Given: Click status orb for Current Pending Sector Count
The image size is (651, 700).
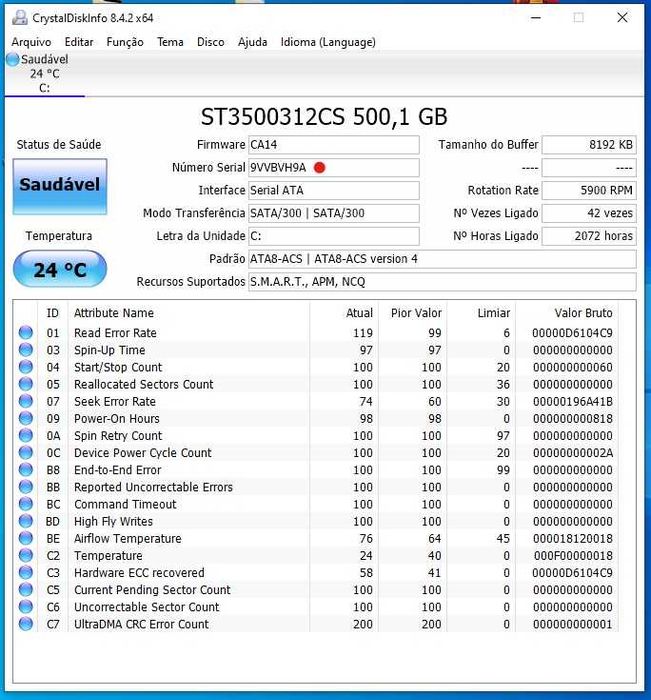Looking at the screenshot, I should [26, 590].
